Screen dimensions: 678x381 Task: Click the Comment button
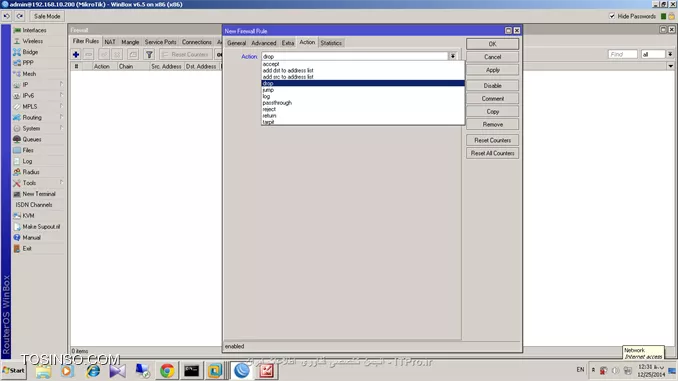(x=493, y=99)
